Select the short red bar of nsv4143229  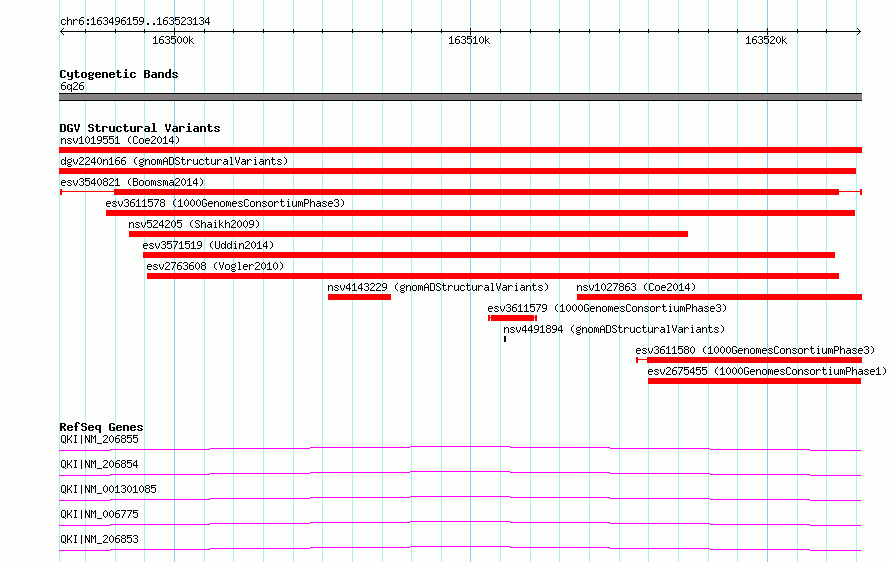tap(359, 297)
